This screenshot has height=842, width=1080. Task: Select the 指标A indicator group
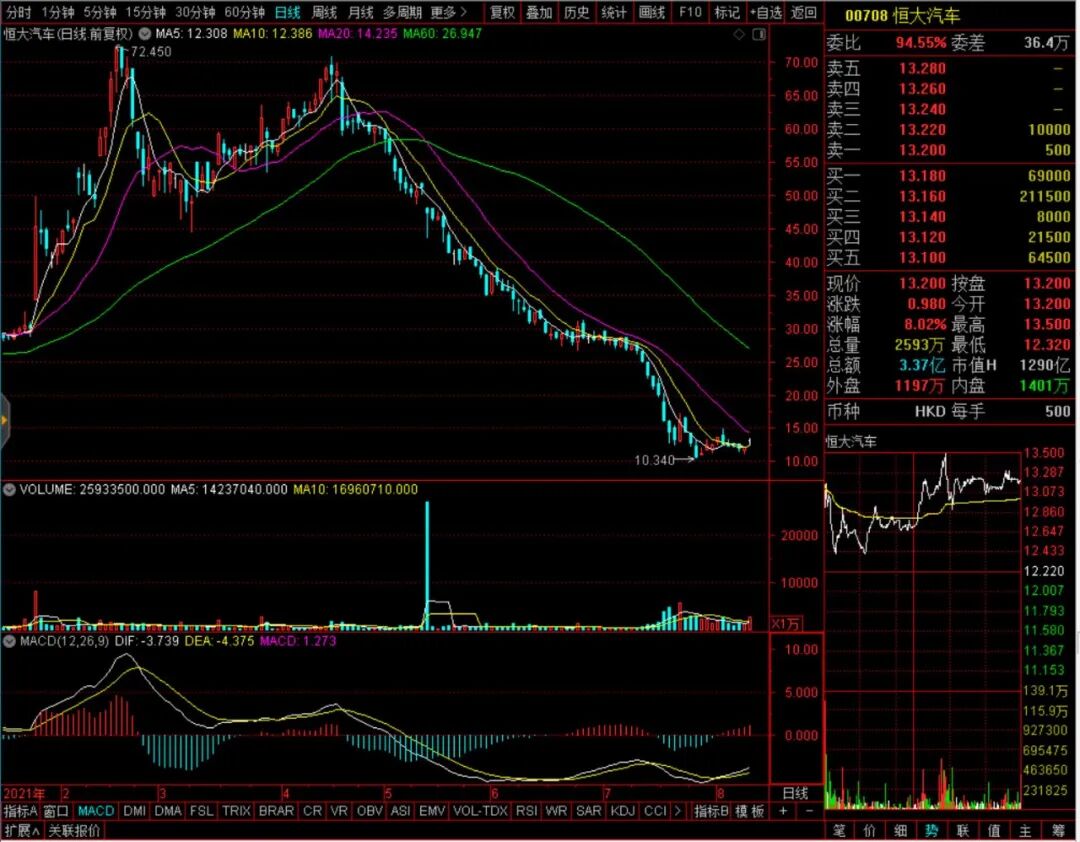coord(21,811)
